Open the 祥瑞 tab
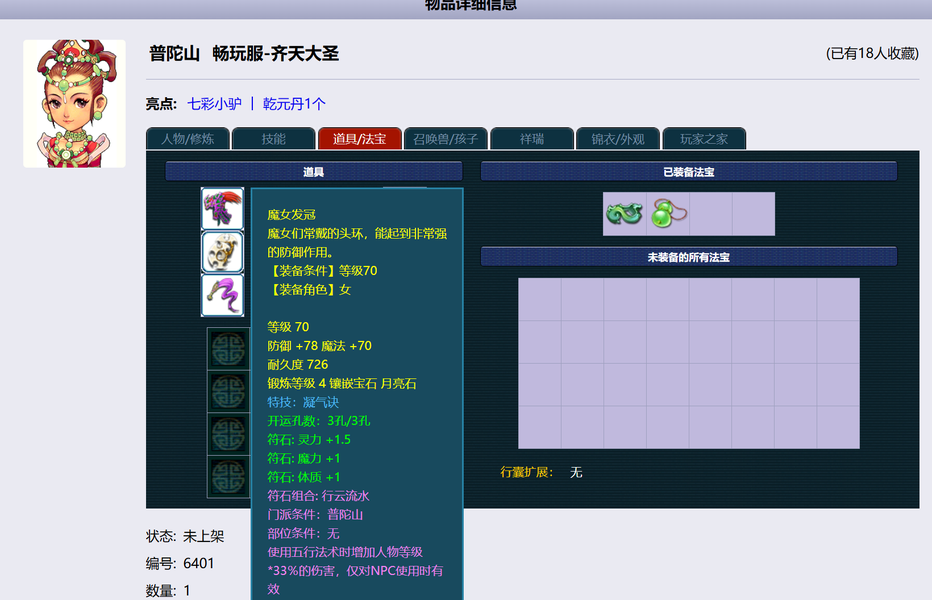This screenshot has width=932, height=600. (532, 139)
